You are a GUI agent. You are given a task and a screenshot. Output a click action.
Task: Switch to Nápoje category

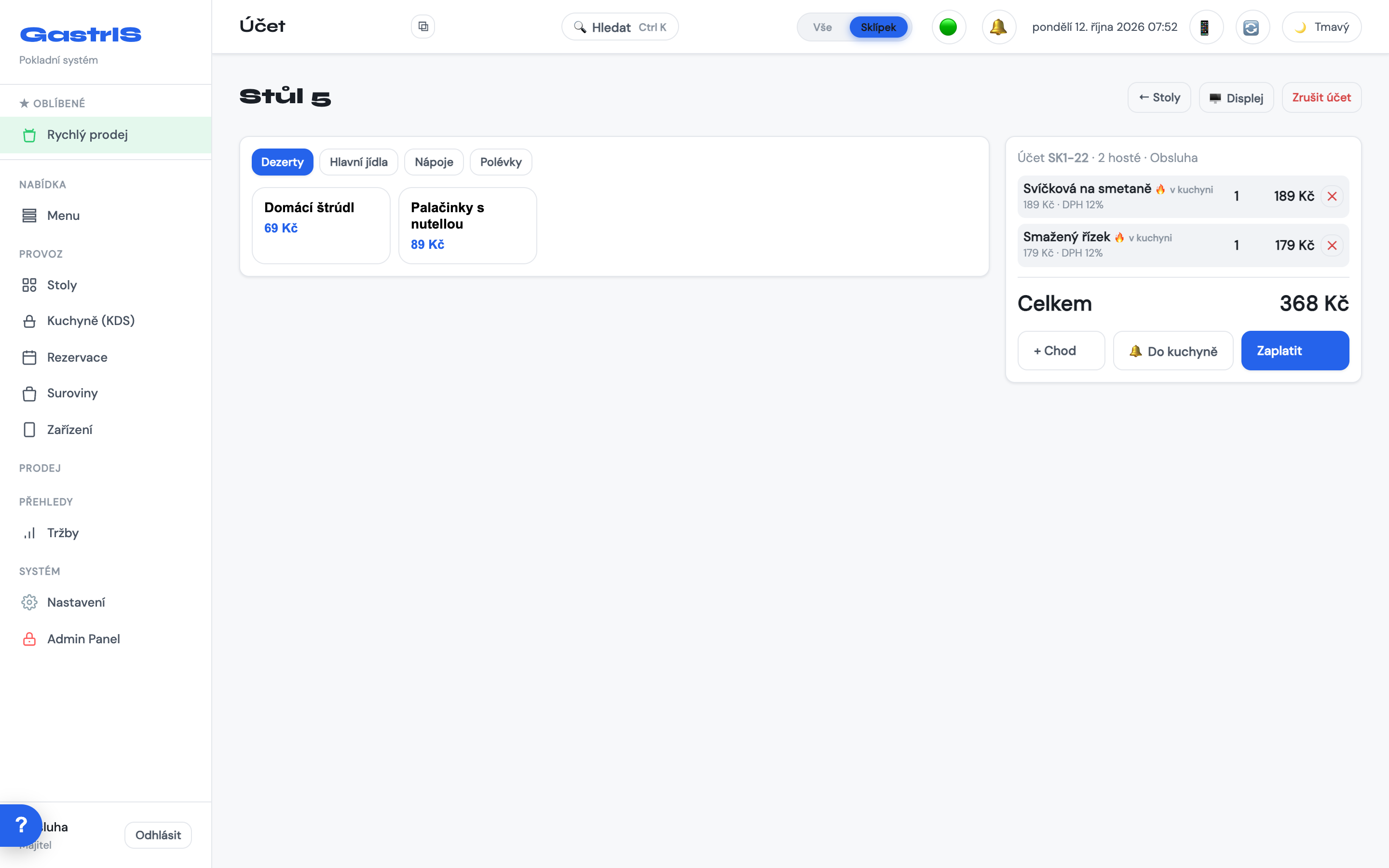click(x=434, y=162)
